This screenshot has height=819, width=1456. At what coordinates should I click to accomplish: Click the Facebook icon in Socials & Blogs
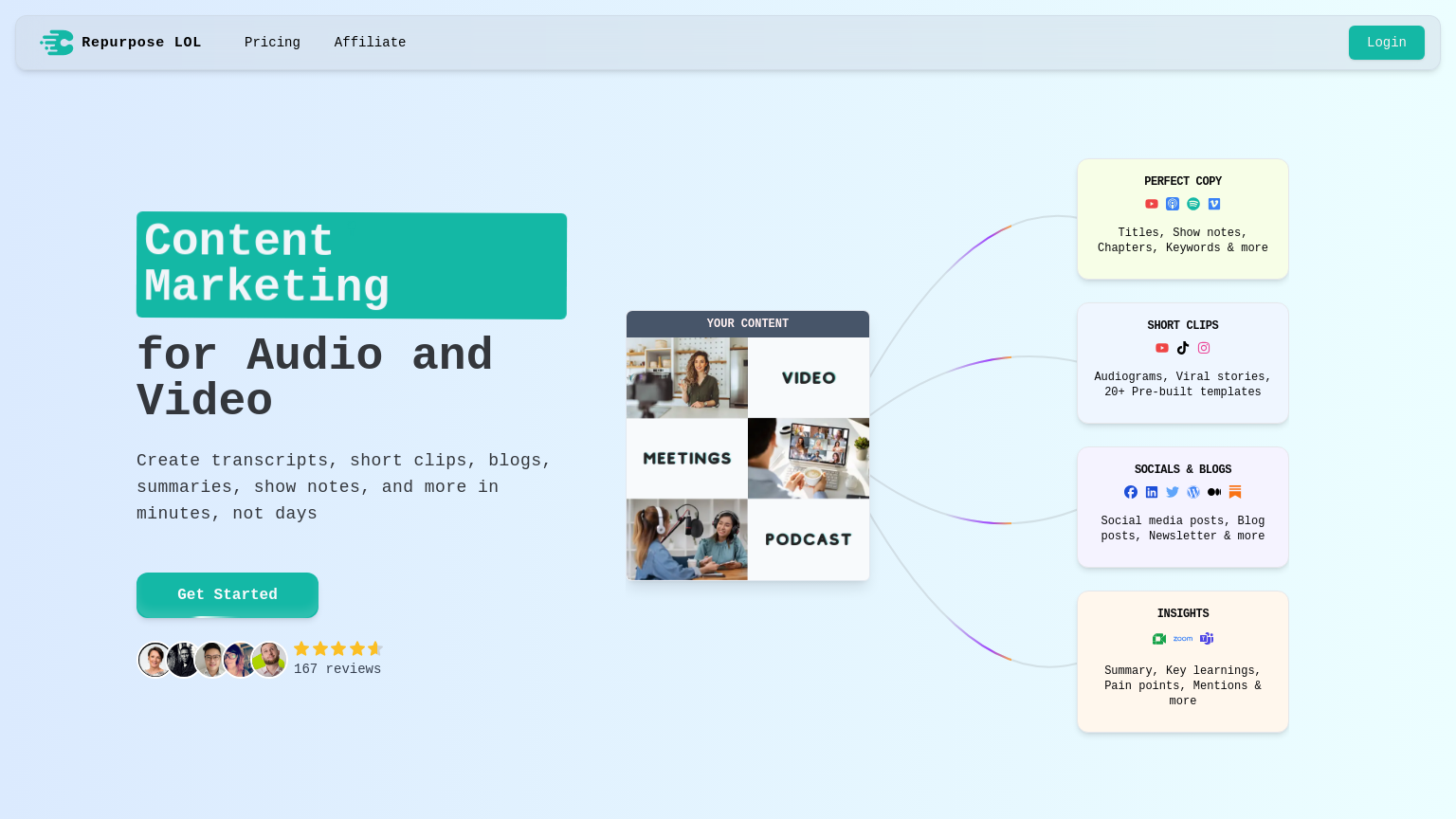tap(1131, 492)
